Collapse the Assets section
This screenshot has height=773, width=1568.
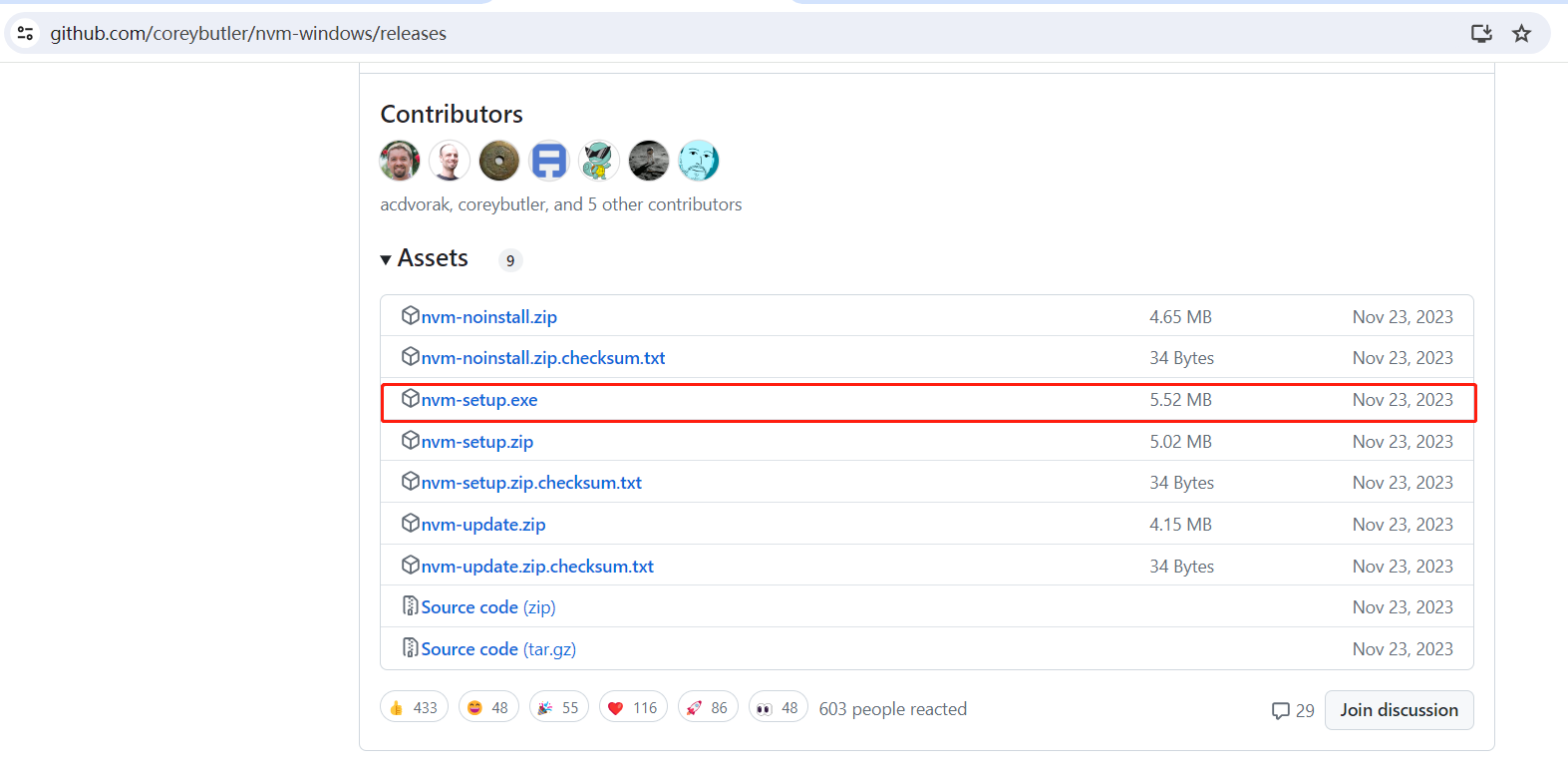(x=425, y=258)
